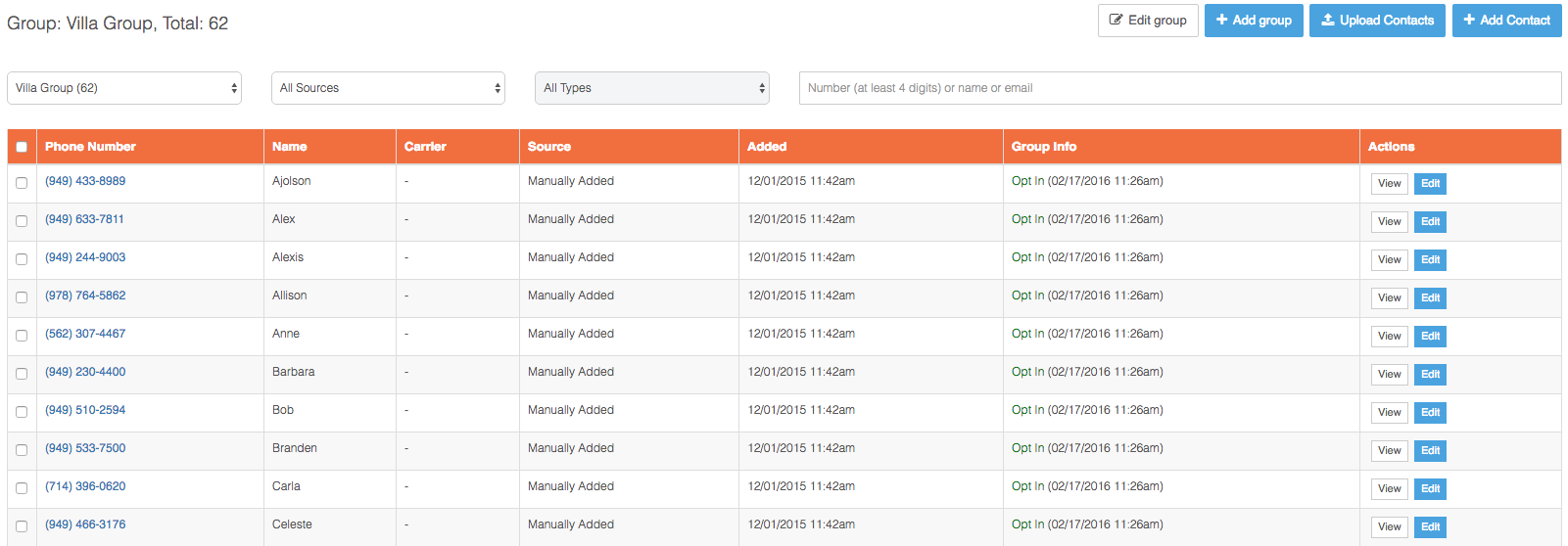
Task: Click Edit button in Bob's row
Action: coord(1430,412)
